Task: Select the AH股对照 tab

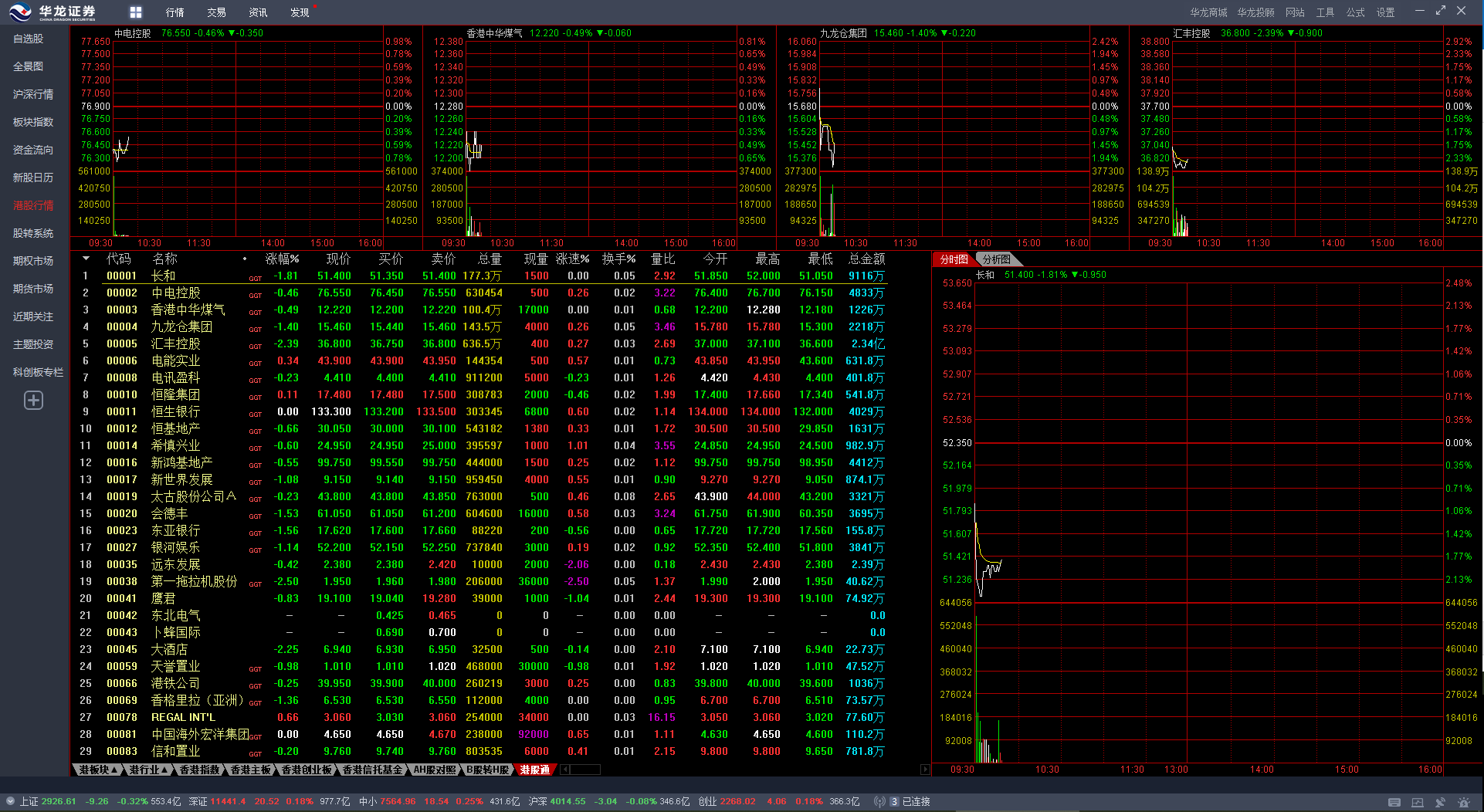Action: click(x=435, y=770)
